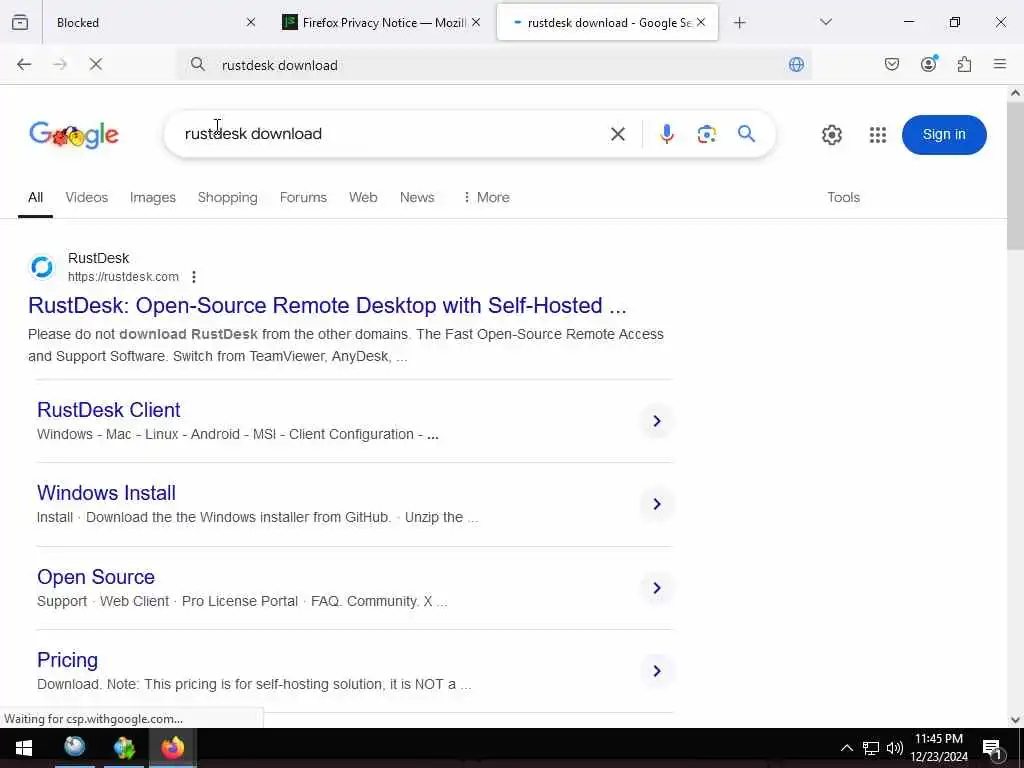The height and width of the screenshot is (768, 1024).
Task: Switch to Forums results
Action: coord(303,197)
